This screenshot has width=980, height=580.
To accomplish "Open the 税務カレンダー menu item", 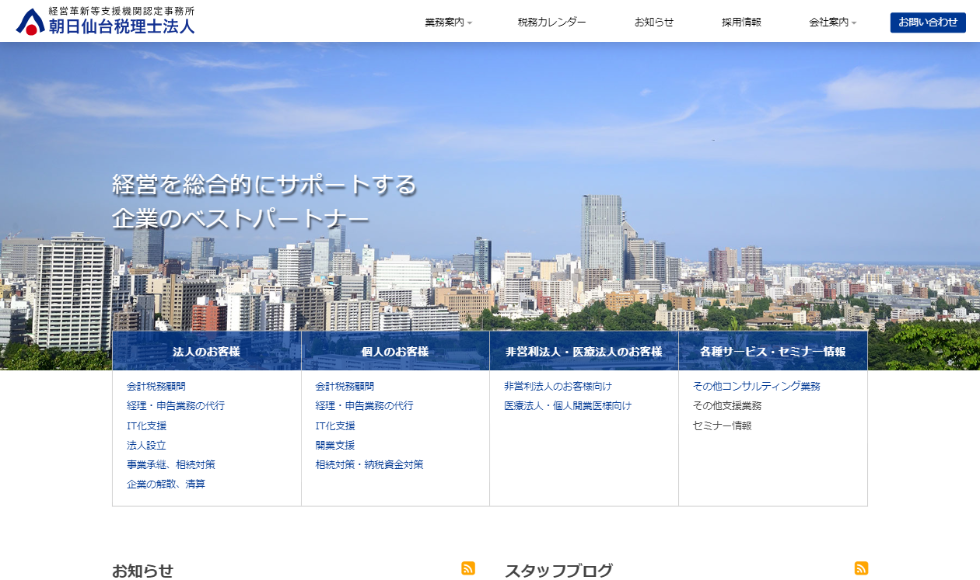I will coord(552,22).
